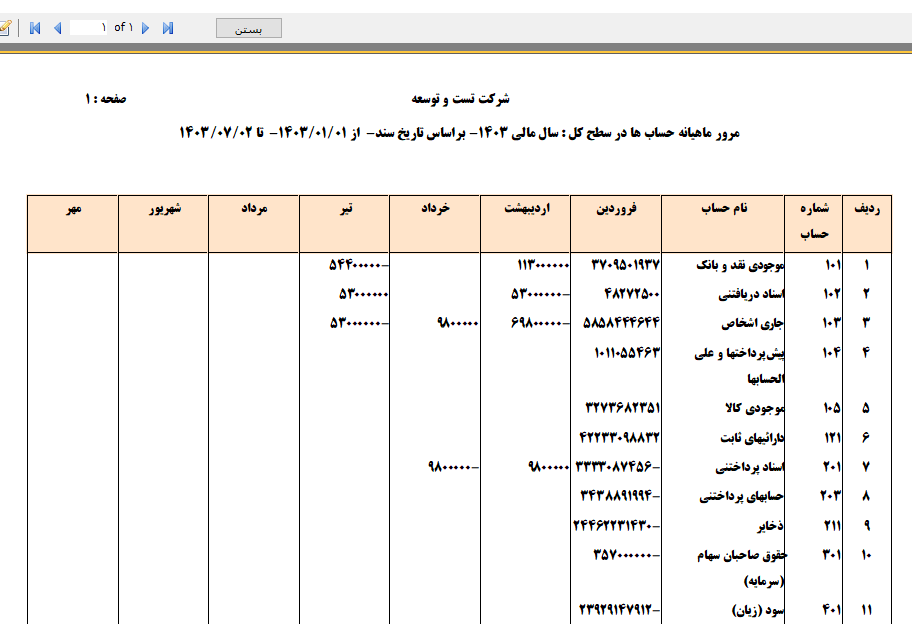Click اردیبهشت amount for جاری اشخاص
The image size is (912, 624).
click(540, 323)
